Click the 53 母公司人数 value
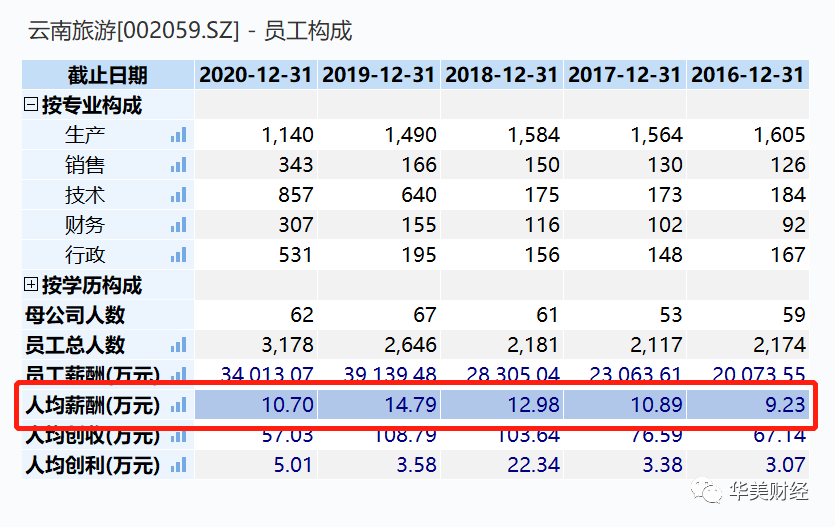Viewport: 835px width, 527px height. [671, 315]
